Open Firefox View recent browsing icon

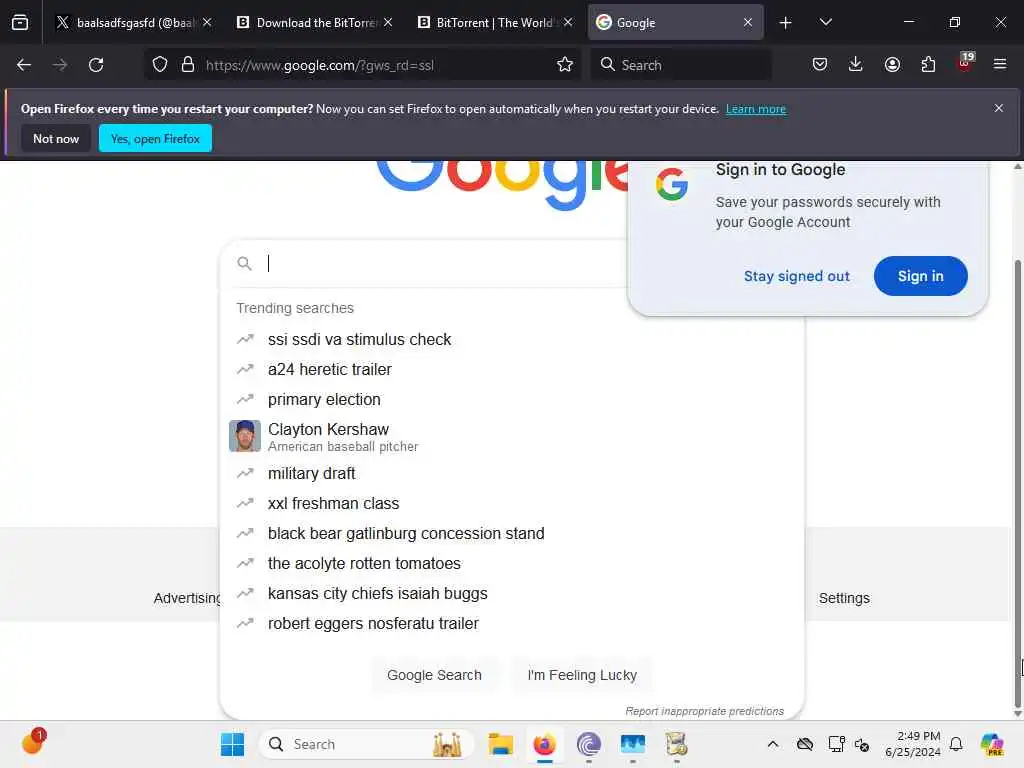(20, 22)
